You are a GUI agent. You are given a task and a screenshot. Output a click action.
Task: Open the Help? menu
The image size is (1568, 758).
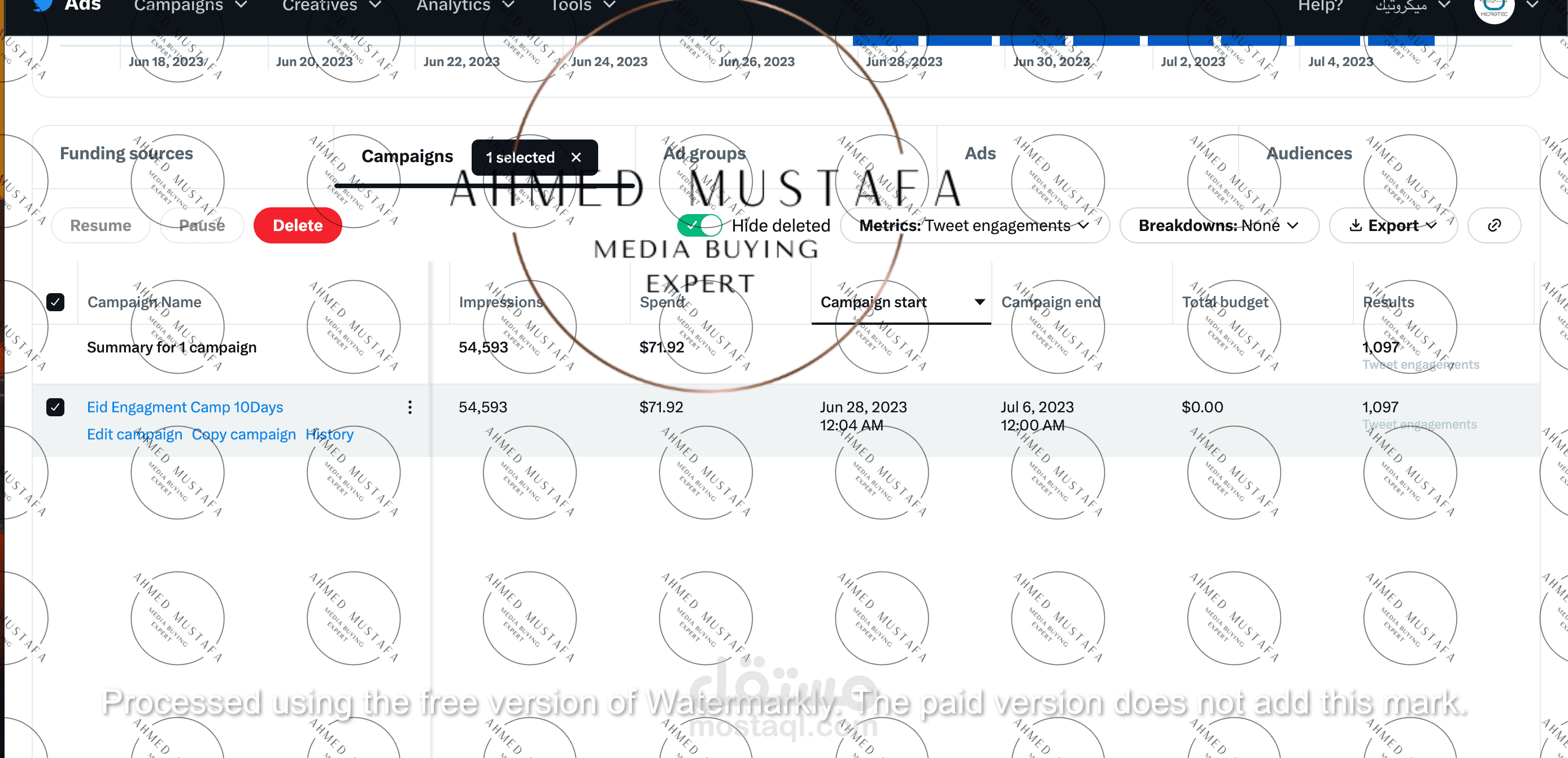[x=1320, y=6]
